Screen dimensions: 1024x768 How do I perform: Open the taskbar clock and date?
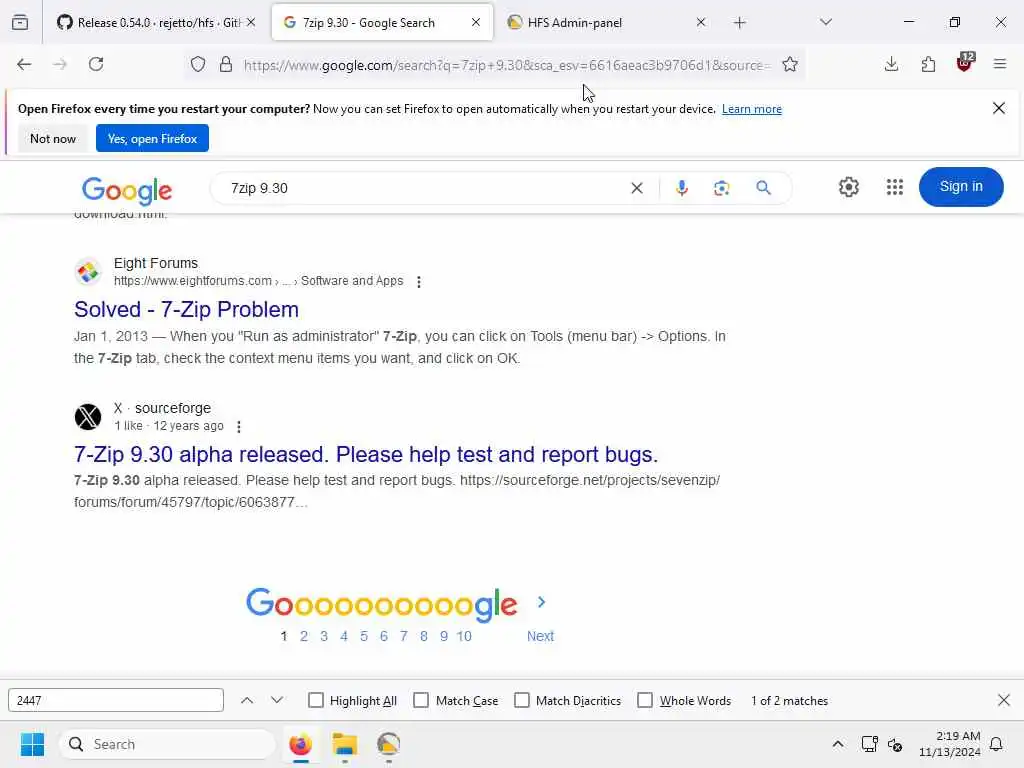click(x=949, y=744)
